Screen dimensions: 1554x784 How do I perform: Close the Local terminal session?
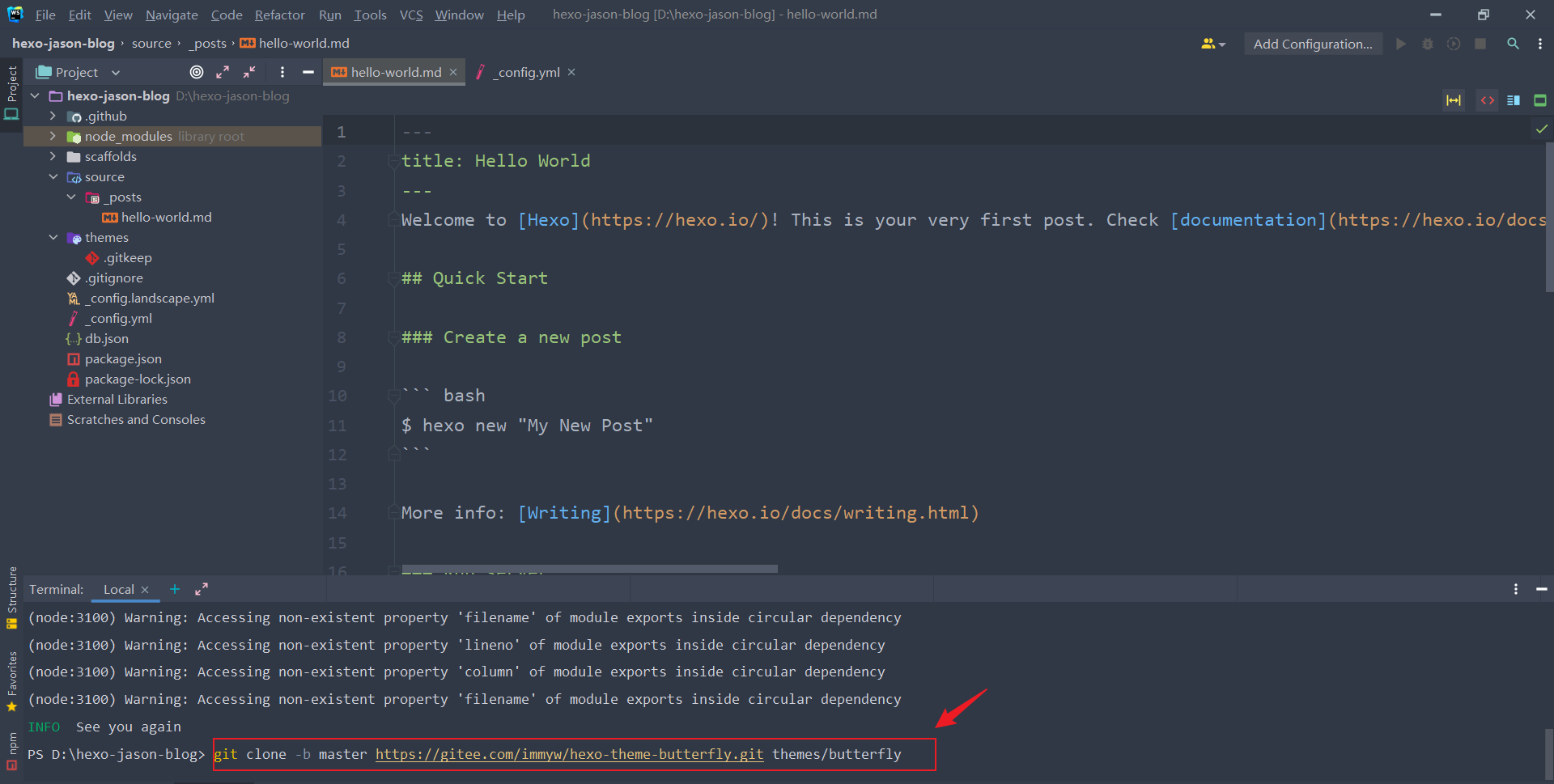click(x=145, y=590)
